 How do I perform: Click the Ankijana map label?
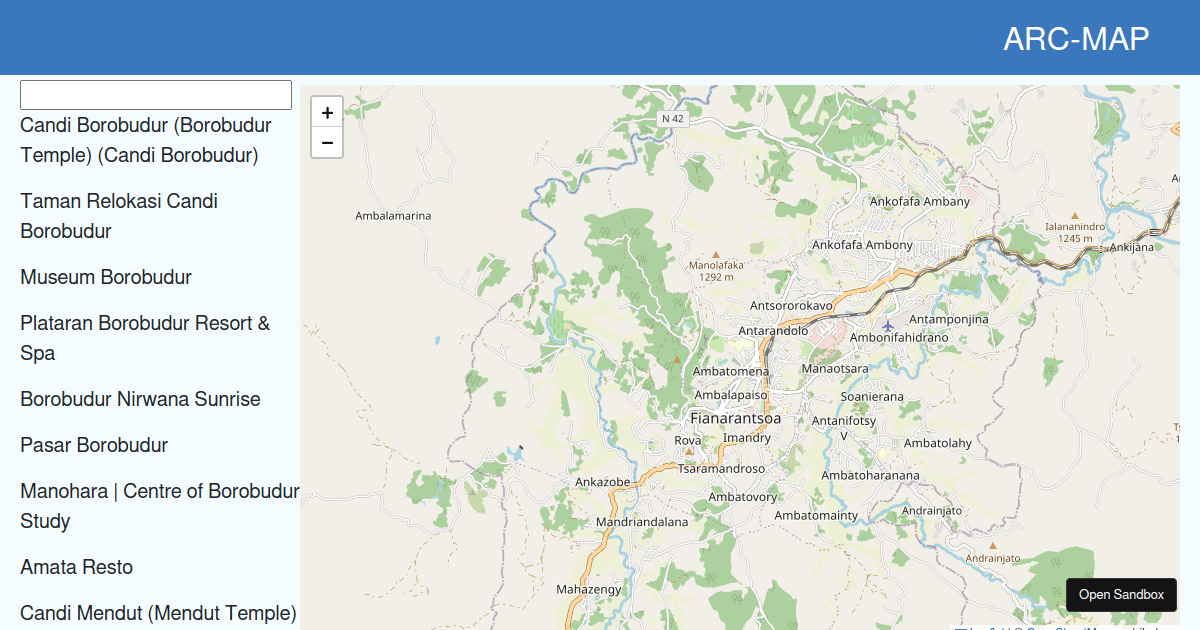click(1131, 247)
